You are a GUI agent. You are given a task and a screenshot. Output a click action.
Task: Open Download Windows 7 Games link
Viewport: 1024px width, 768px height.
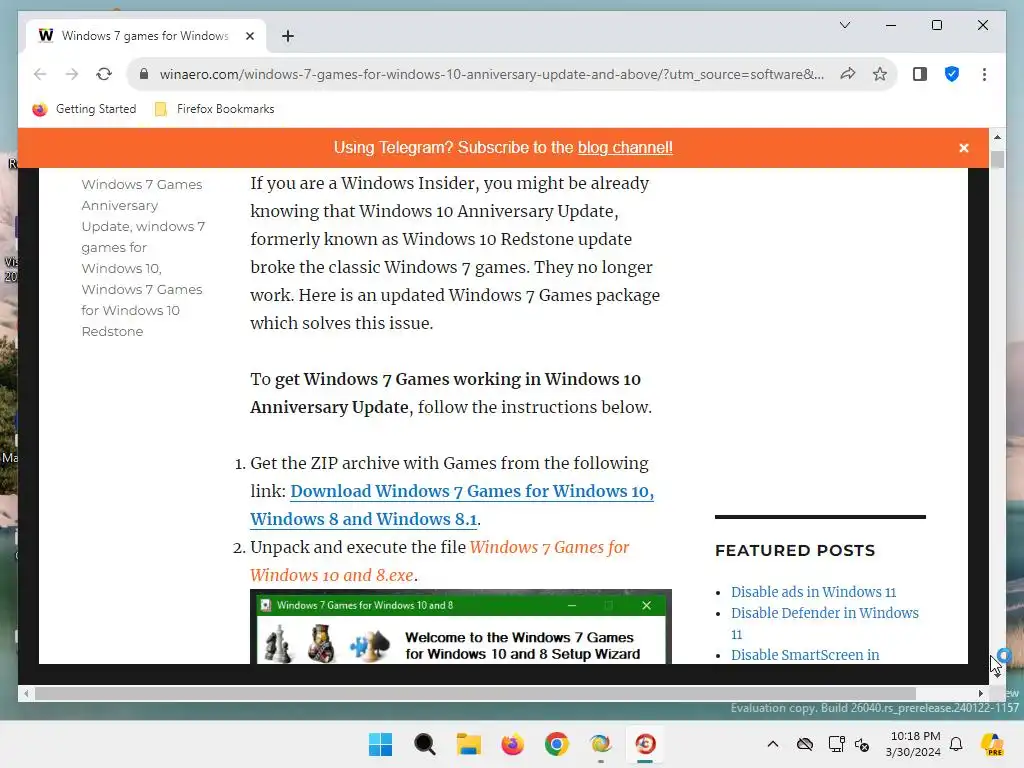click(x=452, y=505)
